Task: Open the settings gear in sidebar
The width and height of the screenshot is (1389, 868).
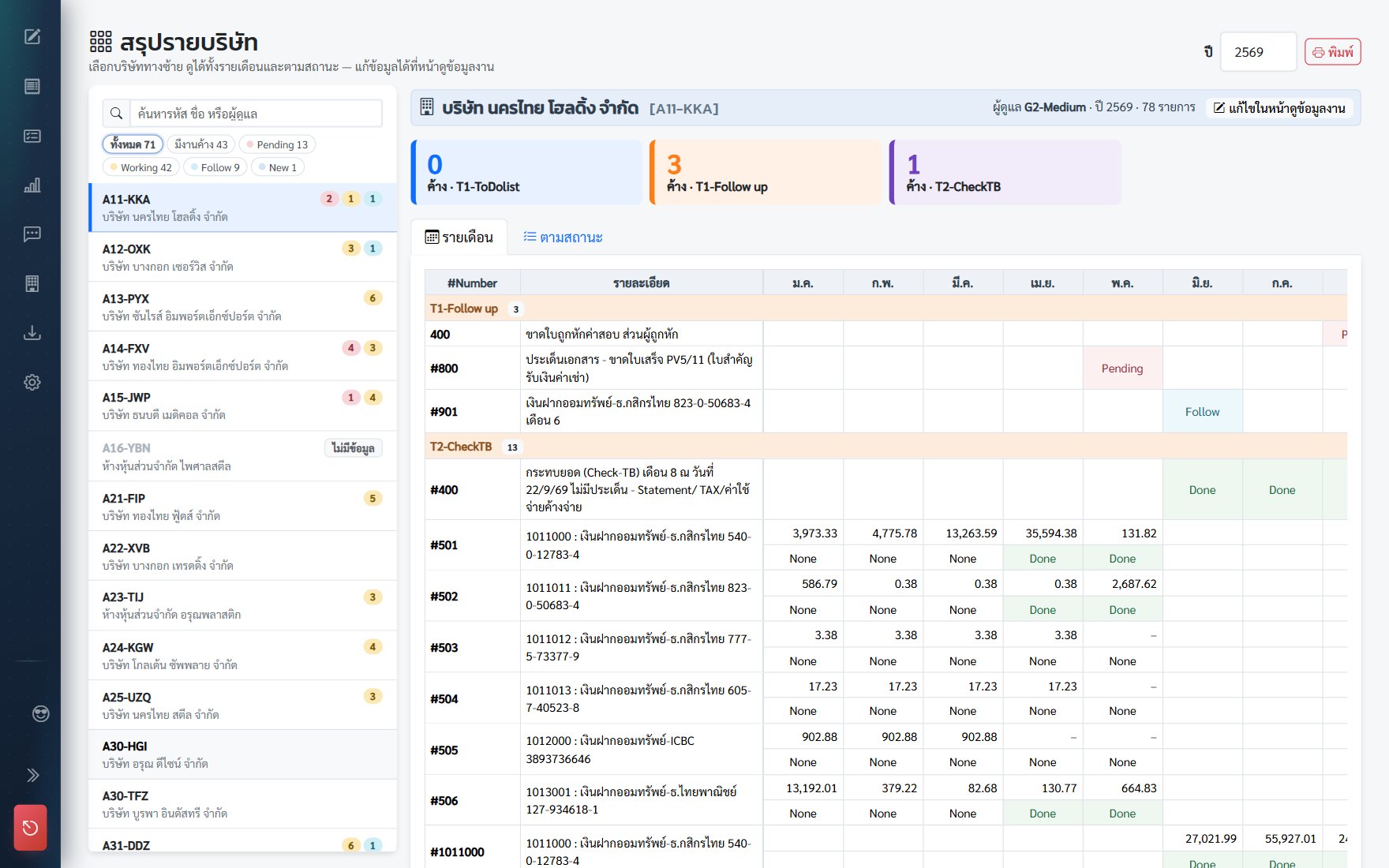Action: (32, 383)
